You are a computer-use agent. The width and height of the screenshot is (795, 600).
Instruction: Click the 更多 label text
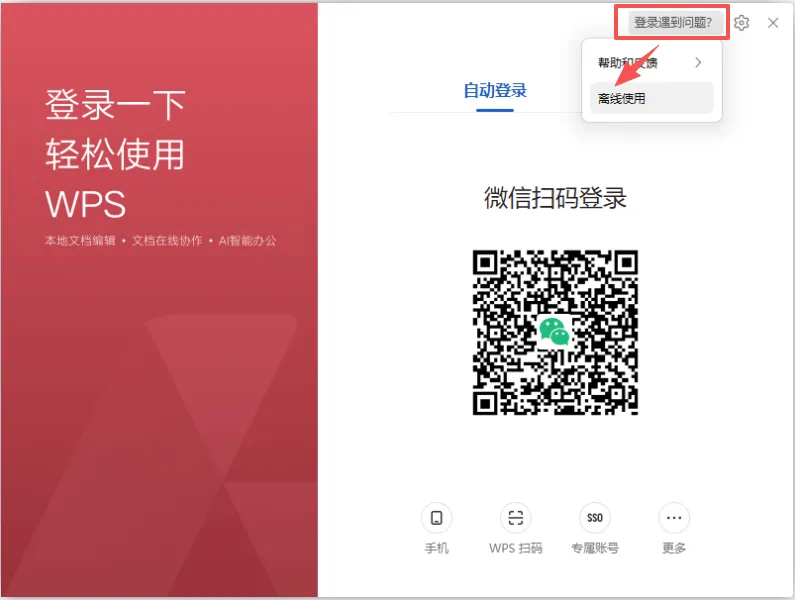pos(674,548)
